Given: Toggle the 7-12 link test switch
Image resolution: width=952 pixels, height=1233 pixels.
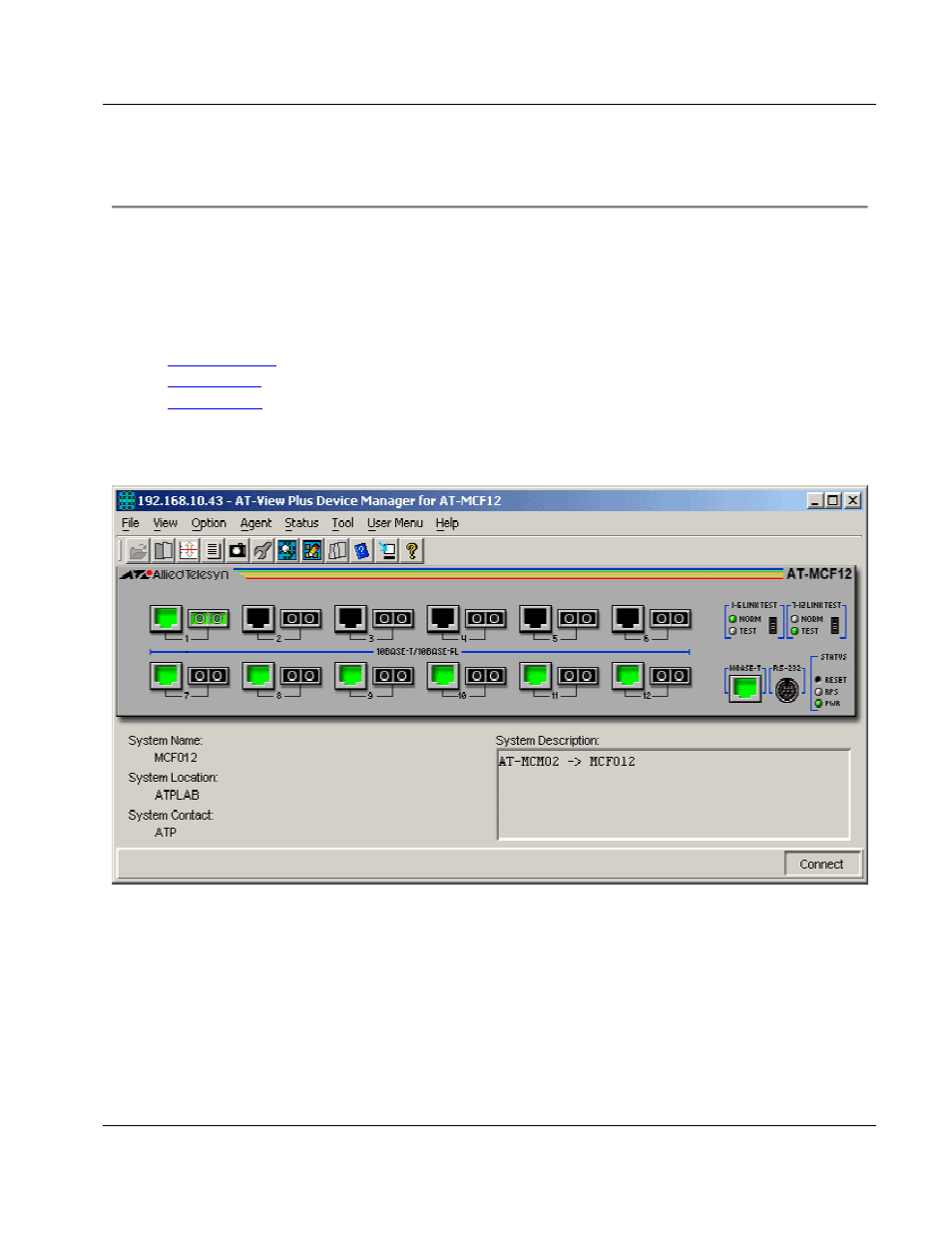Looking at the screenshot, I should [835, 626].
